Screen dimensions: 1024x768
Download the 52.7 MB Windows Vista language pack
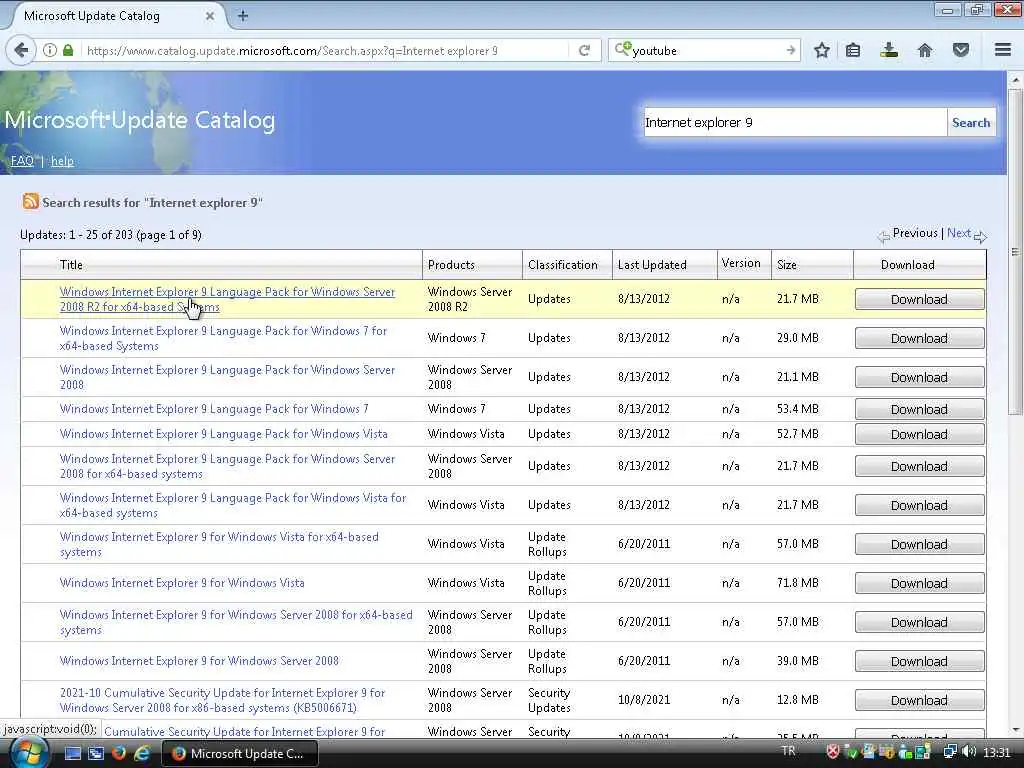click(920, 434)
